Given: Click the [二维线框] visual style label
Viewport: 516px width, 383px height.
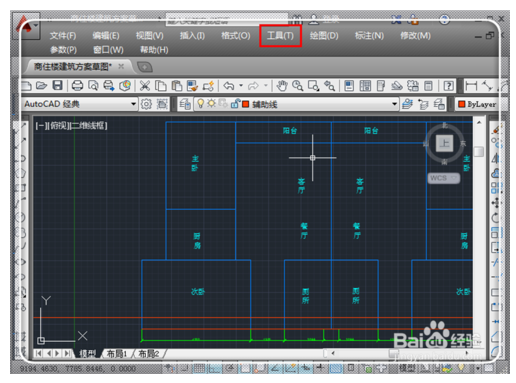Looking at the screenshot, I should pos(89,126).
